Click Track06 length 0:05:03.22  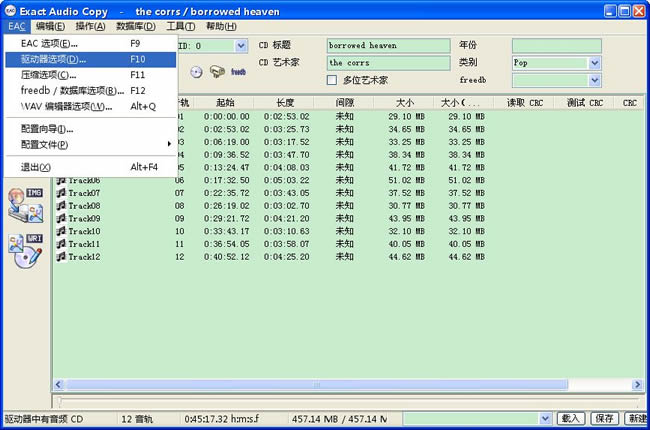(286, 180)
